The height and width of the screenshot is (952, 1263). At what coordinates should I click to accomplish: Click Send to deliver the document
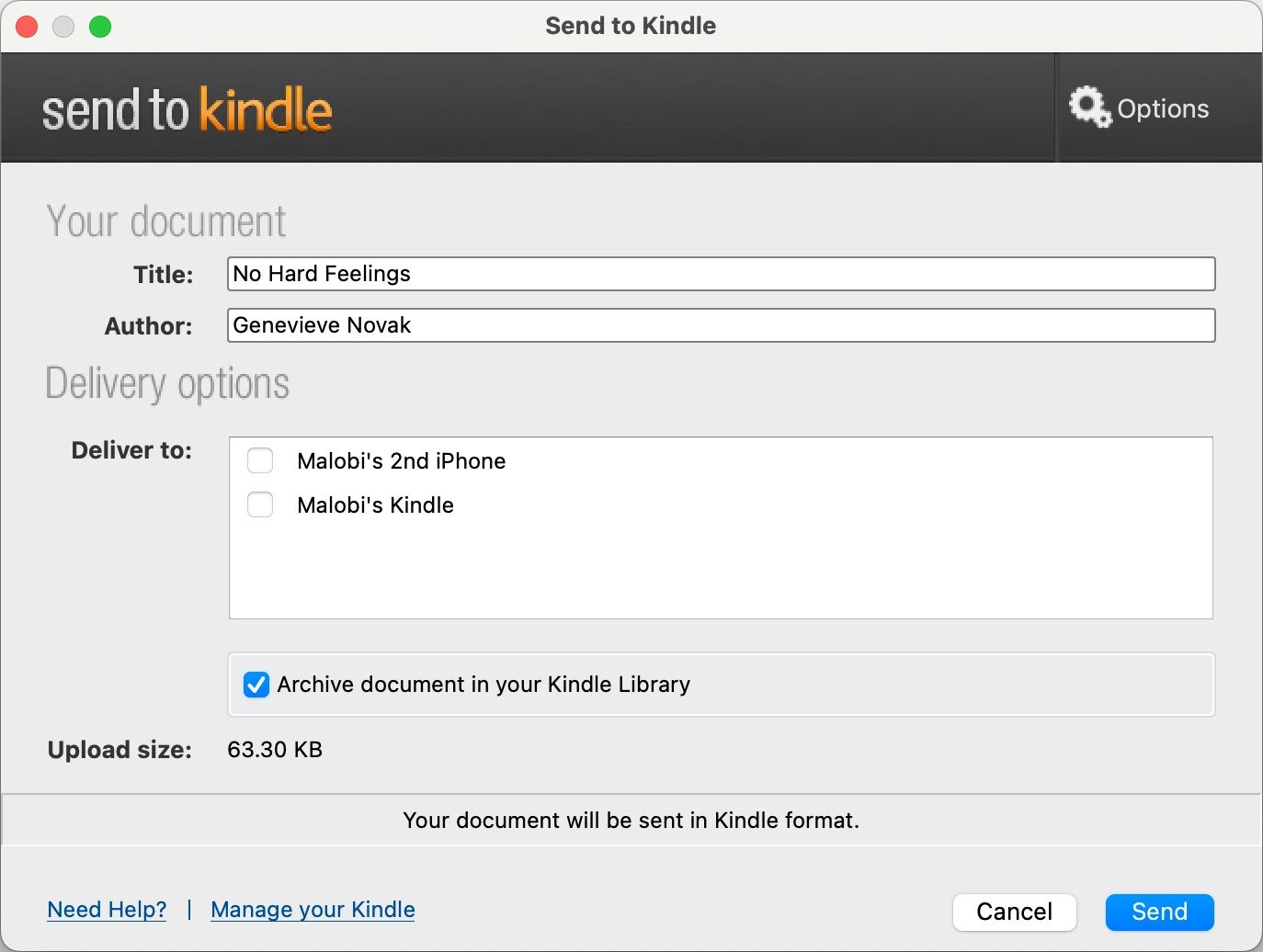tap(1159, 912)
